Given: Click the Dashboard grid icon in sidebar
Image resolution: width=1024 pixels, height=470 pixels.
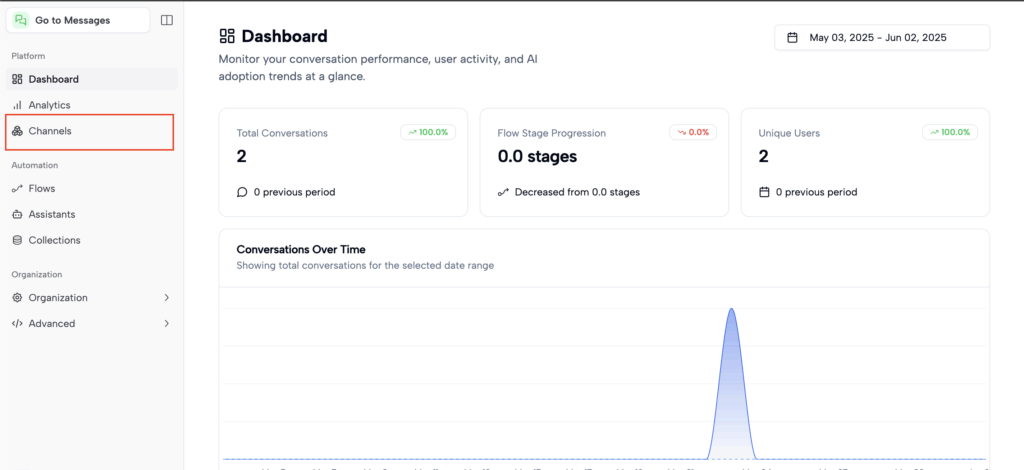Looking at the screenshot, I should [x=17, y=79].
